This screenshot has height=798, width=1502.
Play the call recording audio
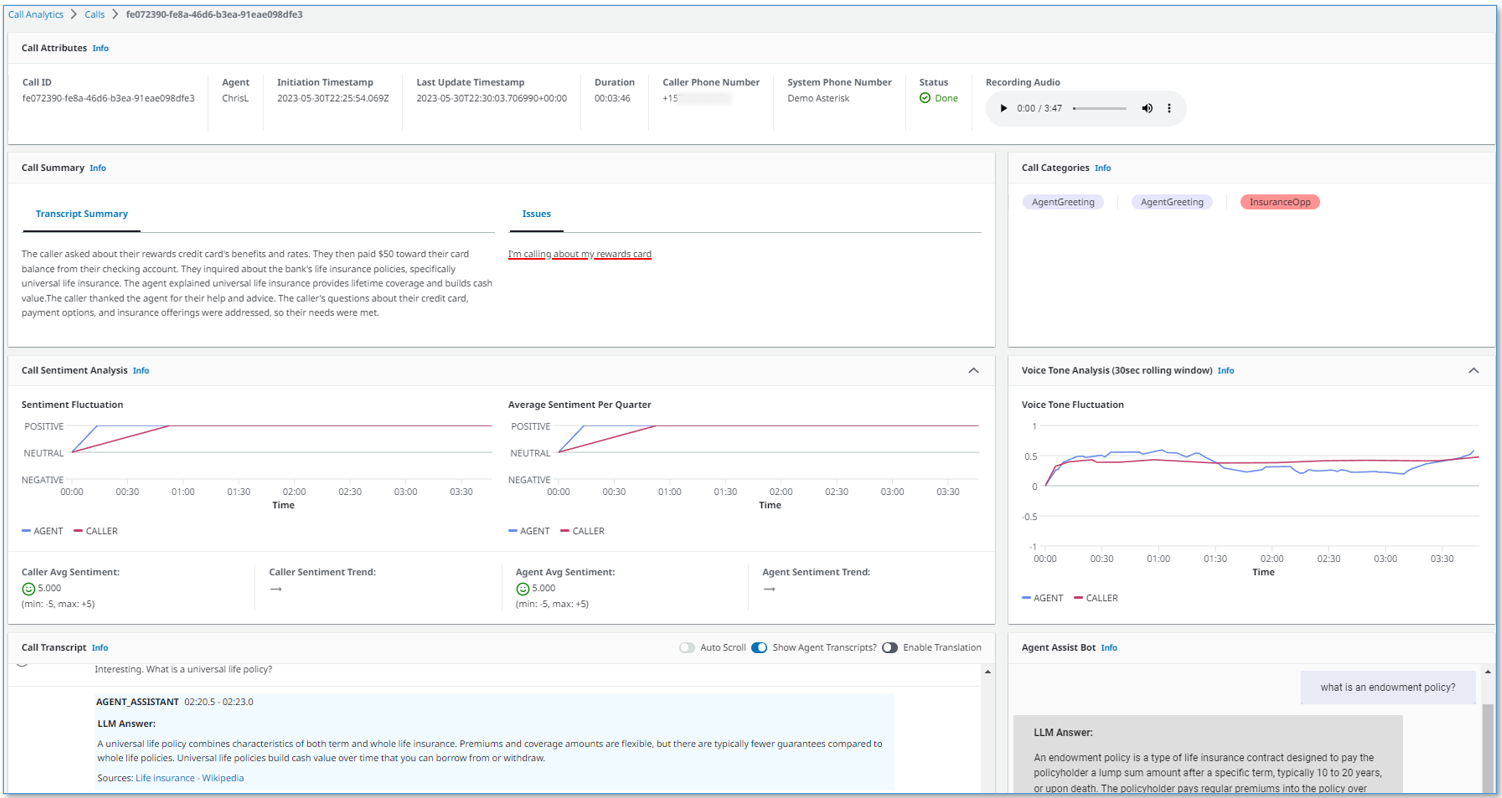pyautogui.click(x=1003, y=108)
